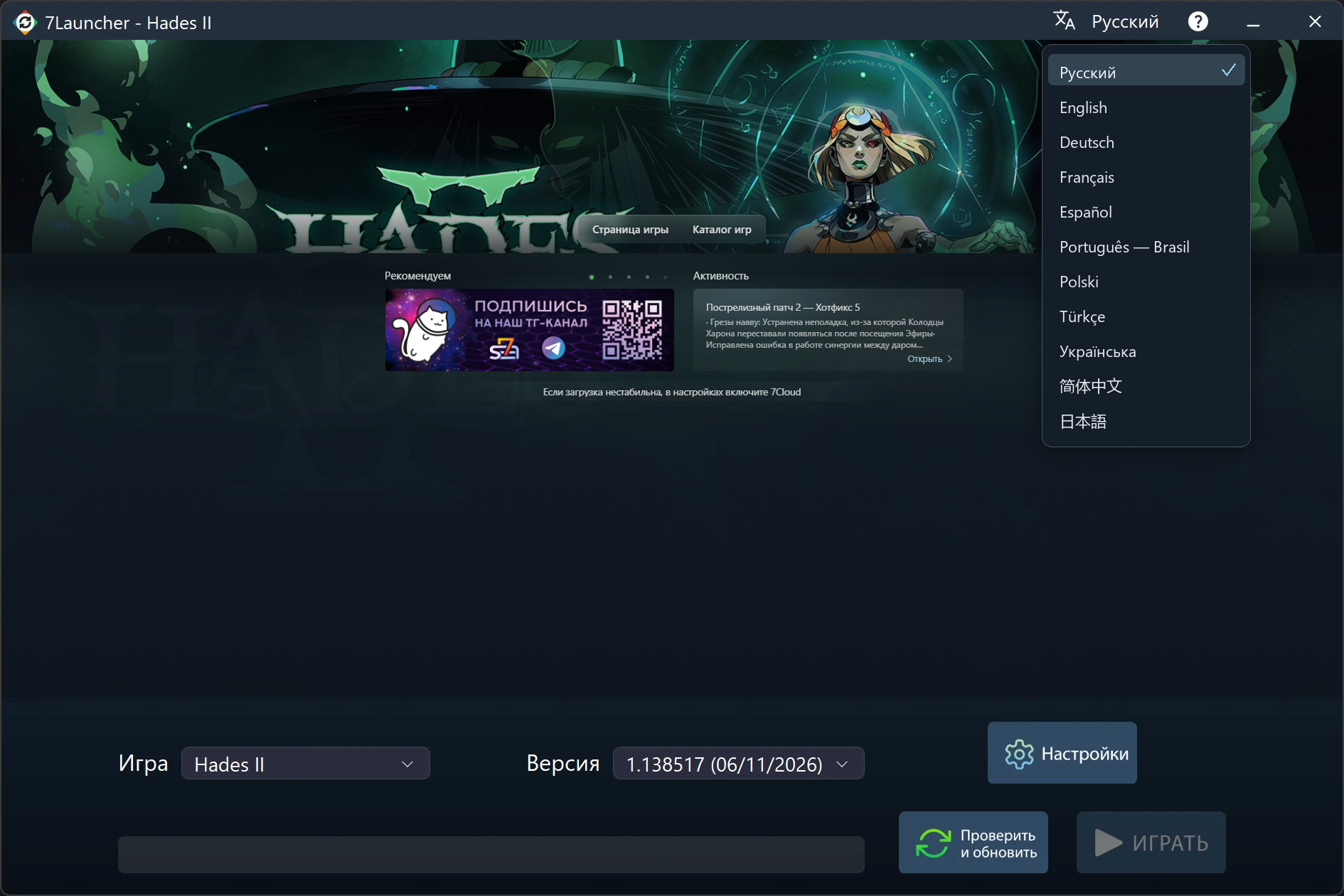
Task: Select Deutsch language
Action: tap(1146, 142)
